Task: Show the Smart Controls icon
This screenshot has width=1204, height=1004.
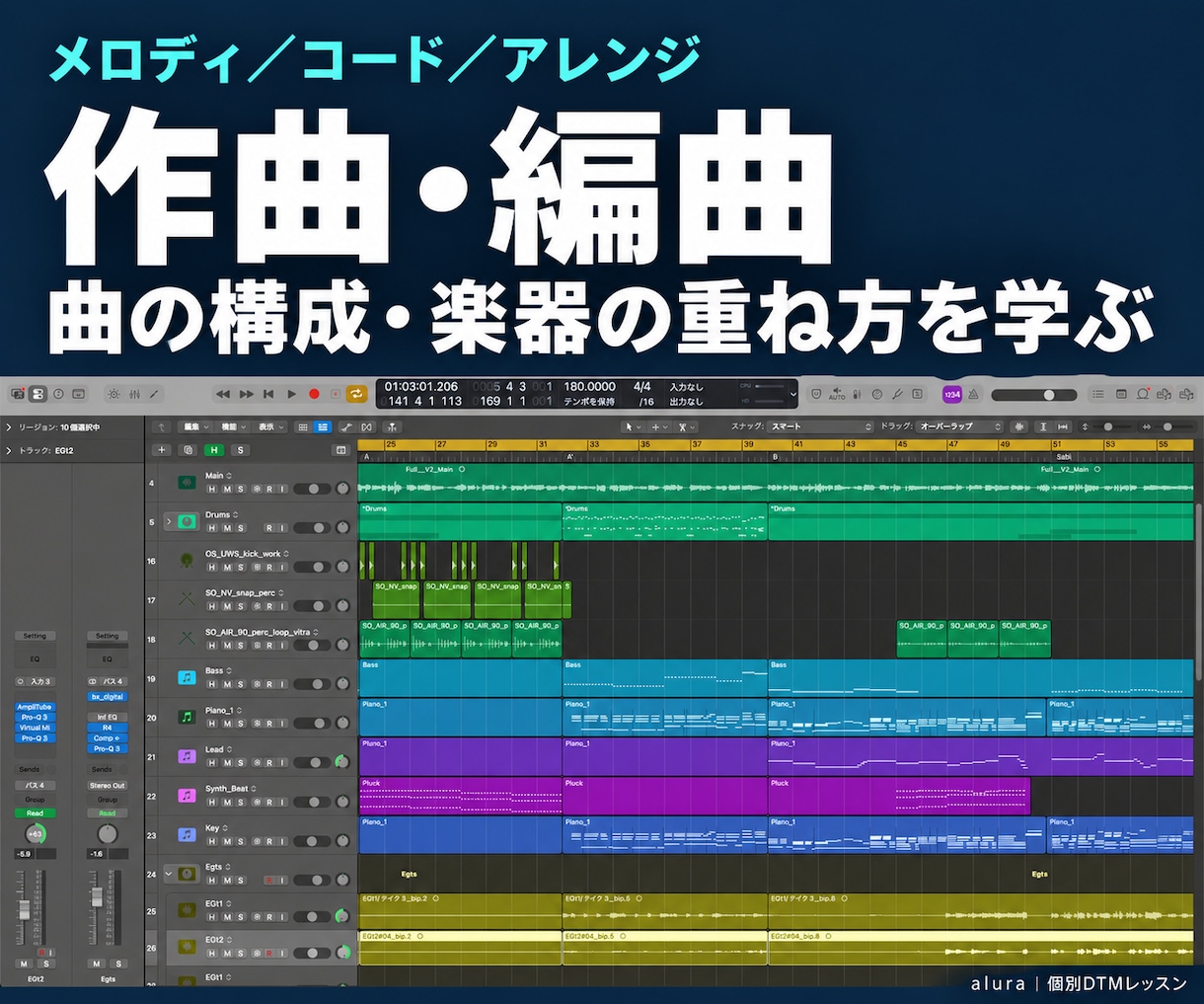Action: pos(113,394)
